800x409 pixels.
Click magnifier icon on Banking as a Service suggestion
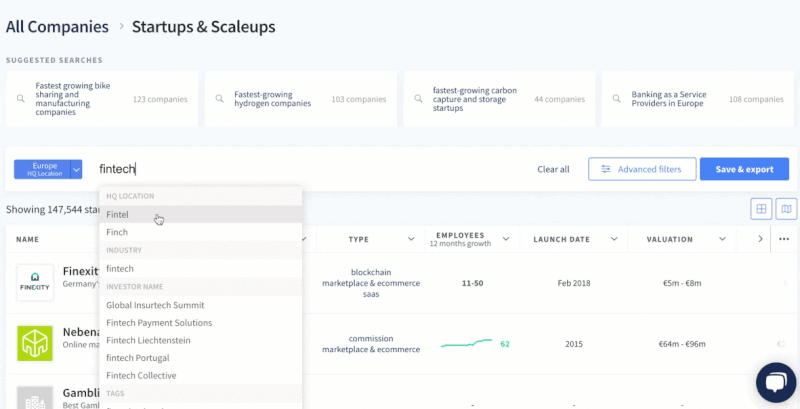(616, 99)
